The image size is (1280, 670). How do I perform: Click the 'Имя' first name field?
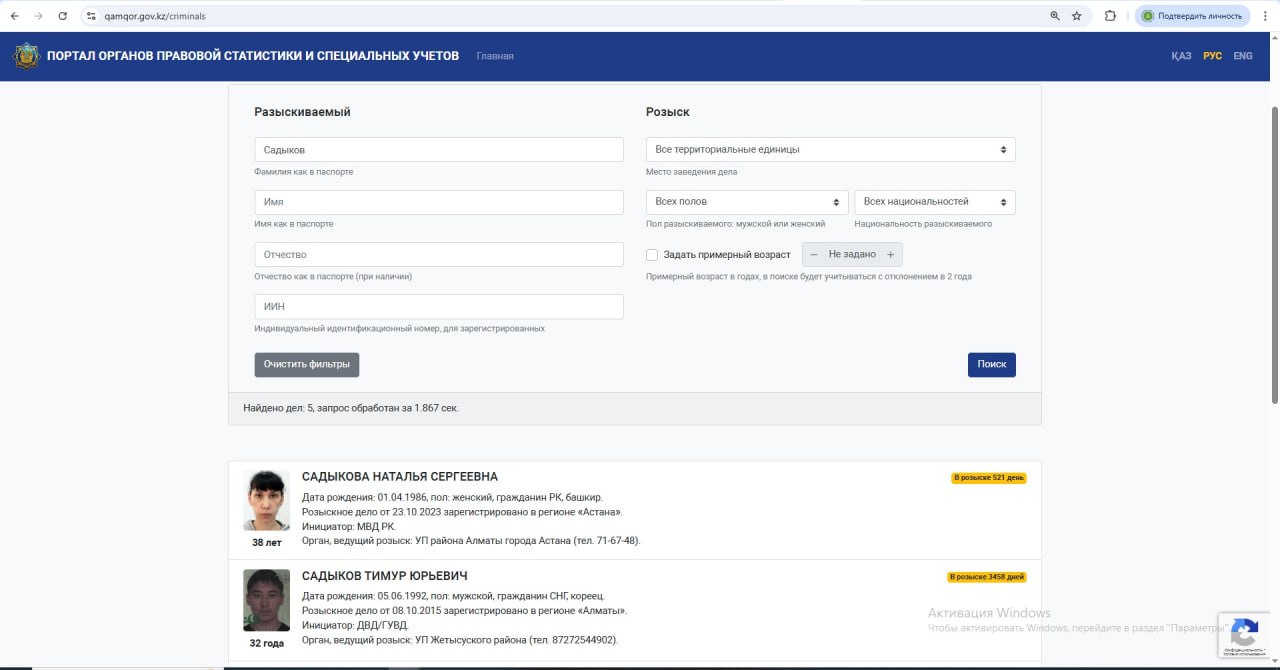[439, 202]
